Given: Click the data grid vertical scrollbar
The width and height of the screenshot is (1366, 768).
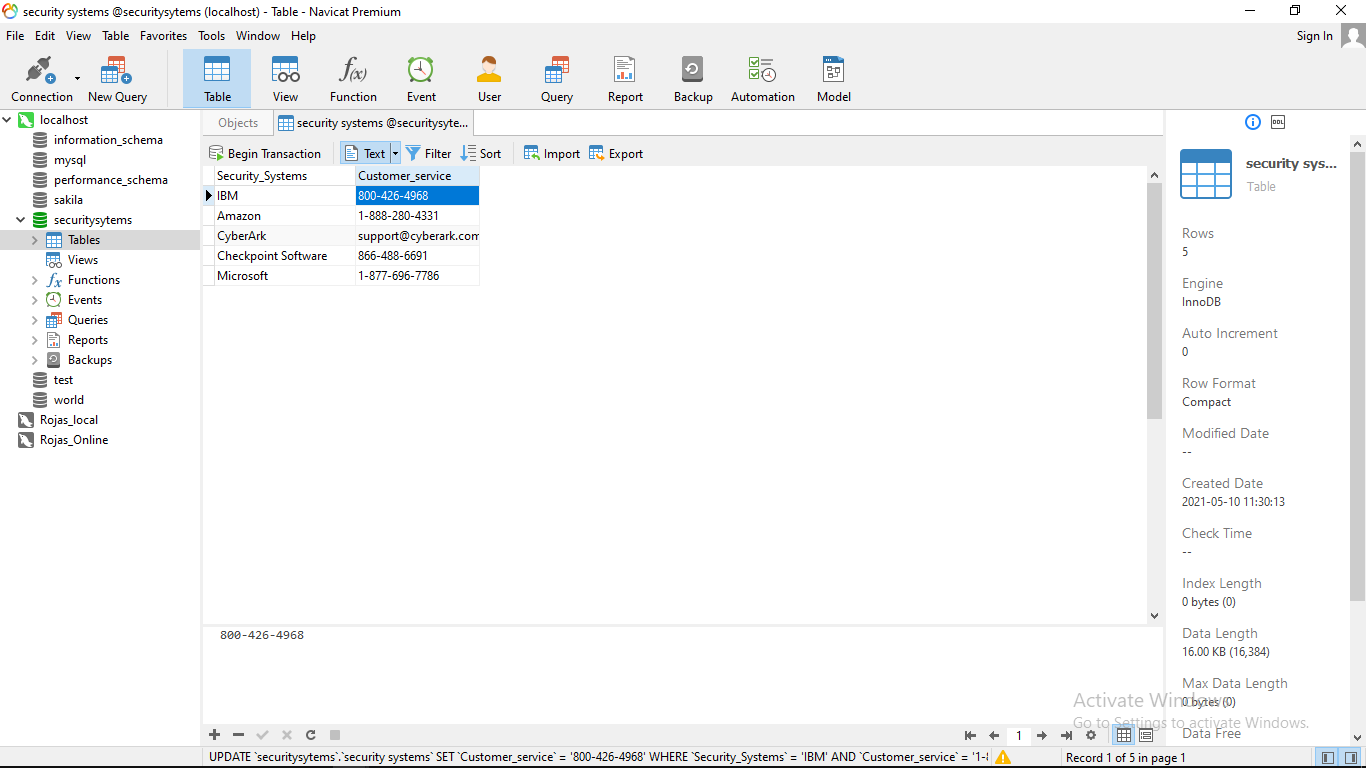Looking at the screenshot, I should tap(1154, 300).
